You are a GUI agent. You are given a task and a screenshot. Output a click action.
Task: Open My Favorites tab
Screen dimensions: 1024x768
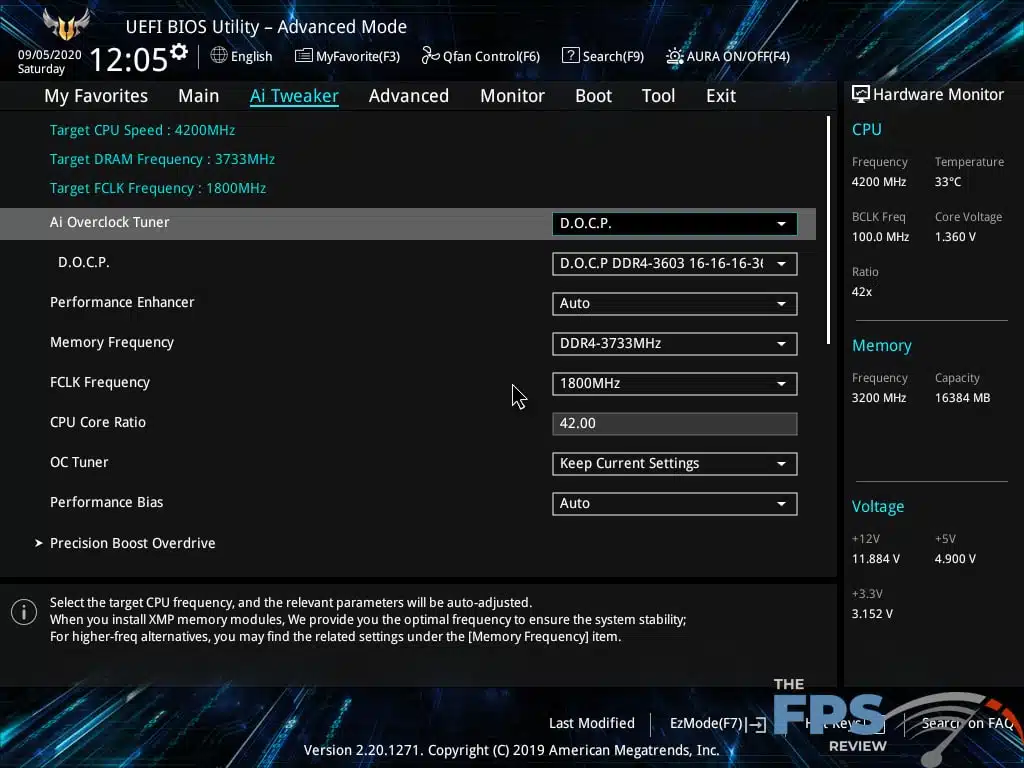pos(96,96)
